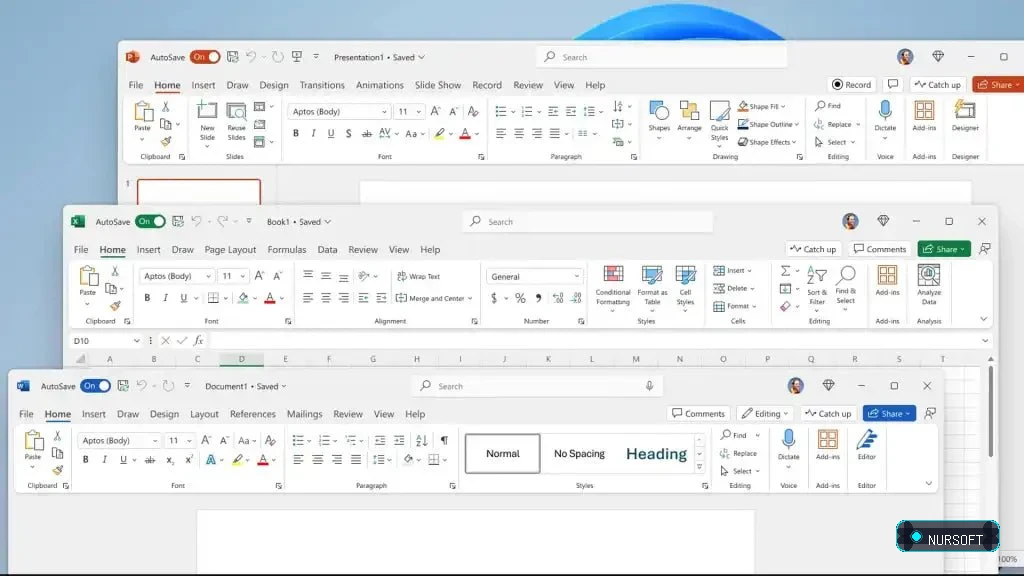This screenshot has height=576, width=1024.
Task: Open Page Layout tab in Excel
Action: click(x=230, y=249)
